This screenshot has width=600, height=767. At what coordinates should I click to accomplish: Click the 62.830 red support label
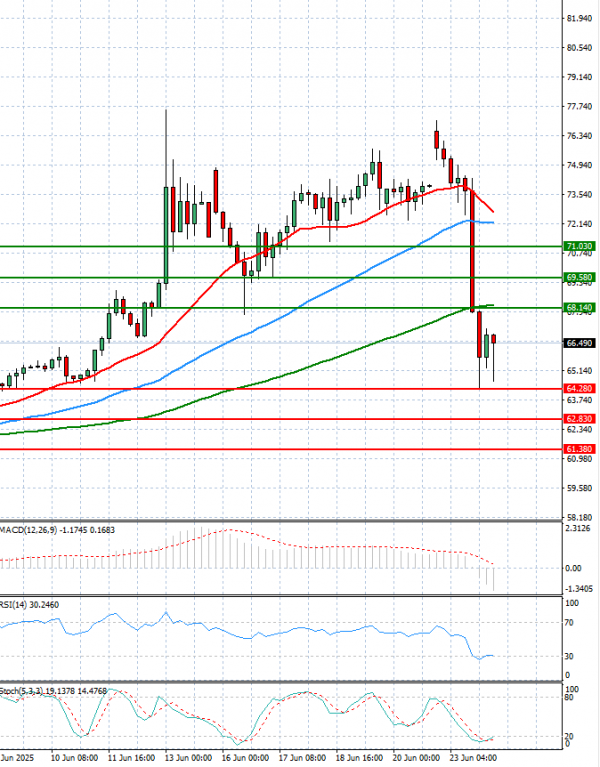(579, 419)
